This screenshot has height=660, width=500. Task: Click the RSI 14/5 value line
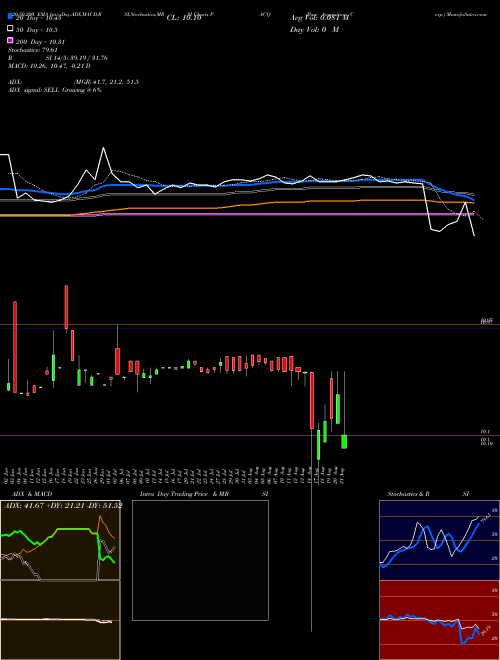pos(58,58)
